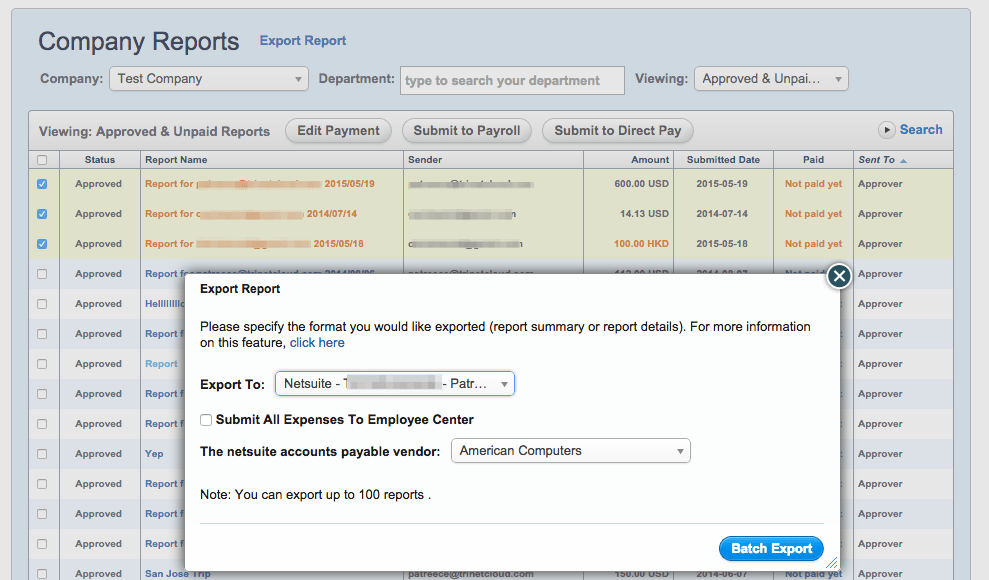Open the click here help link
Screen dimensions: 989x580
[317, 342]
